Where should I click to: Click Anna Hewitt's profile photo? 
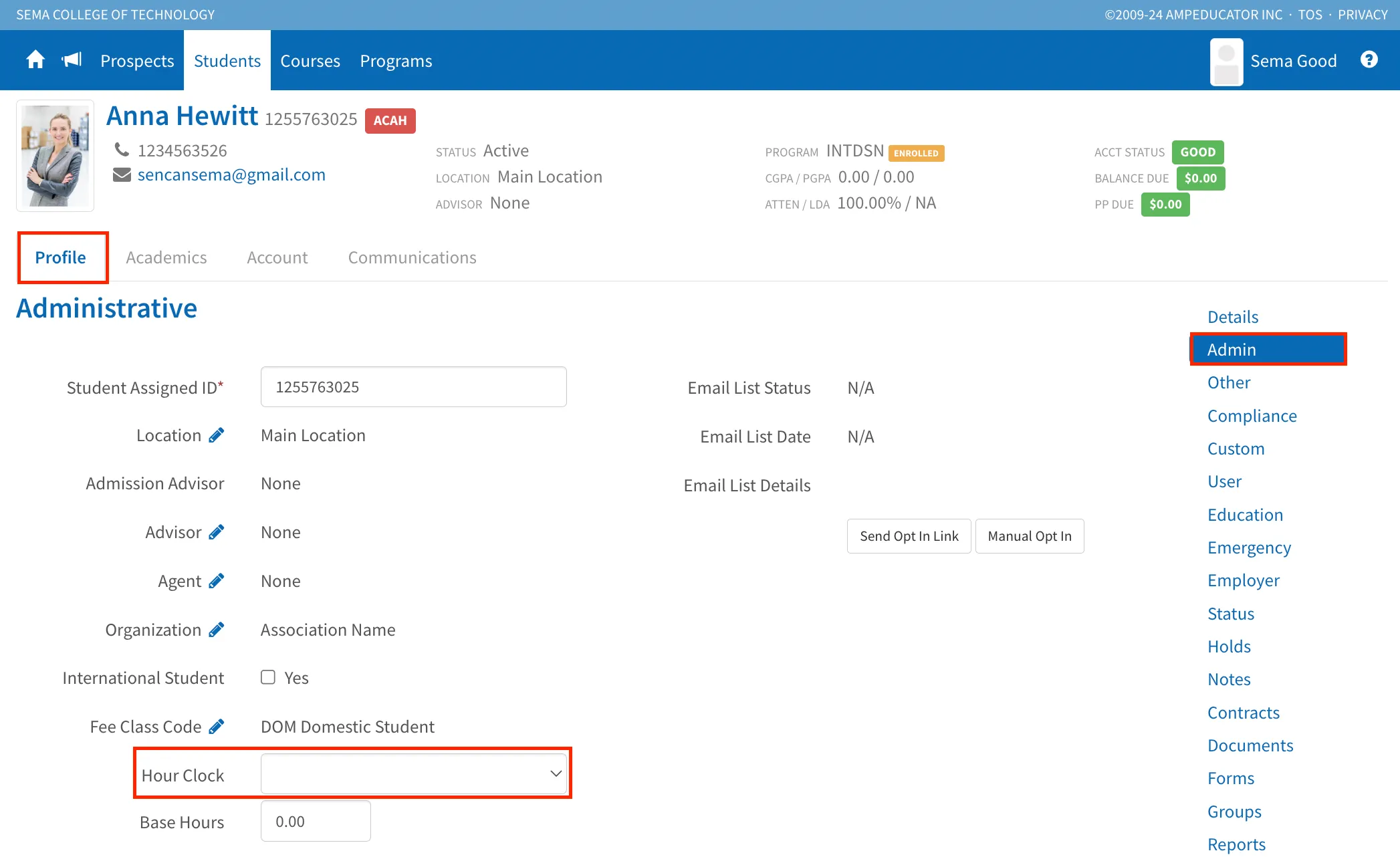(x=55, y=156)
